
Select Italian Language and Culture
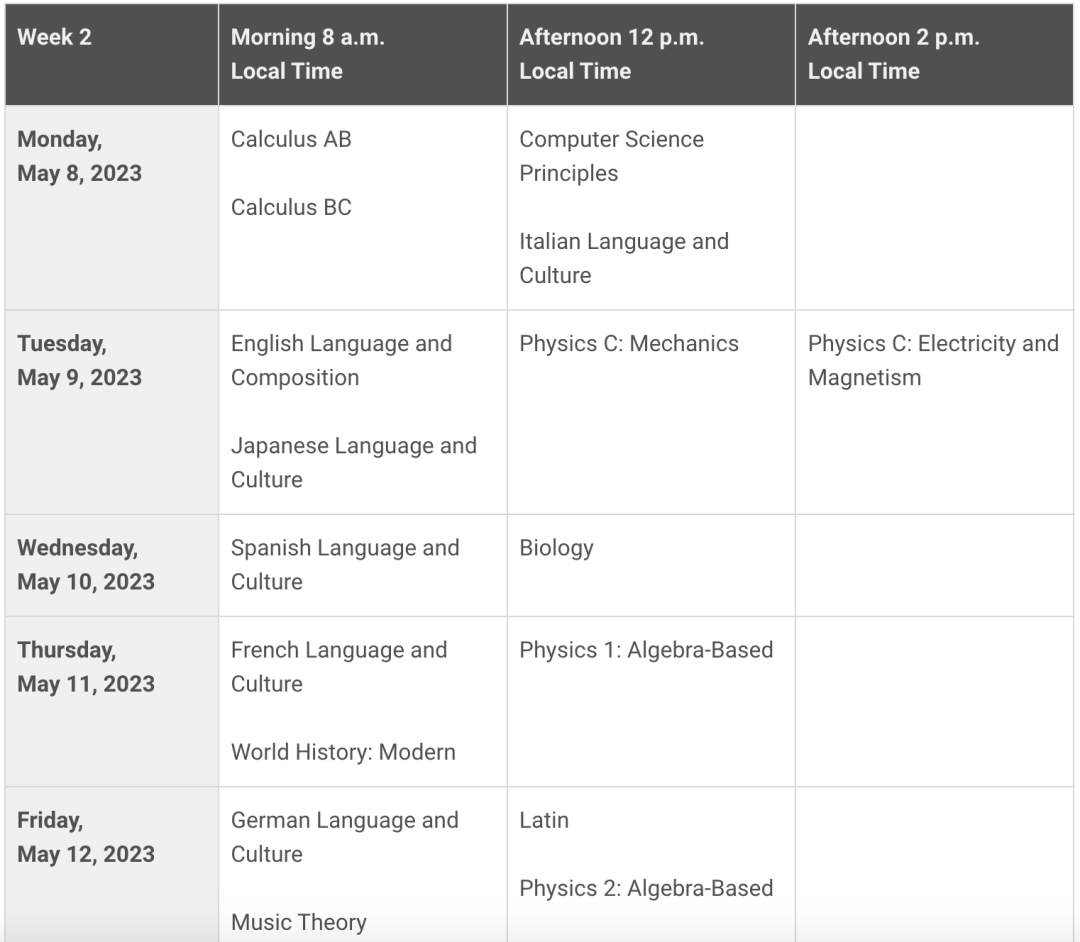623,258
